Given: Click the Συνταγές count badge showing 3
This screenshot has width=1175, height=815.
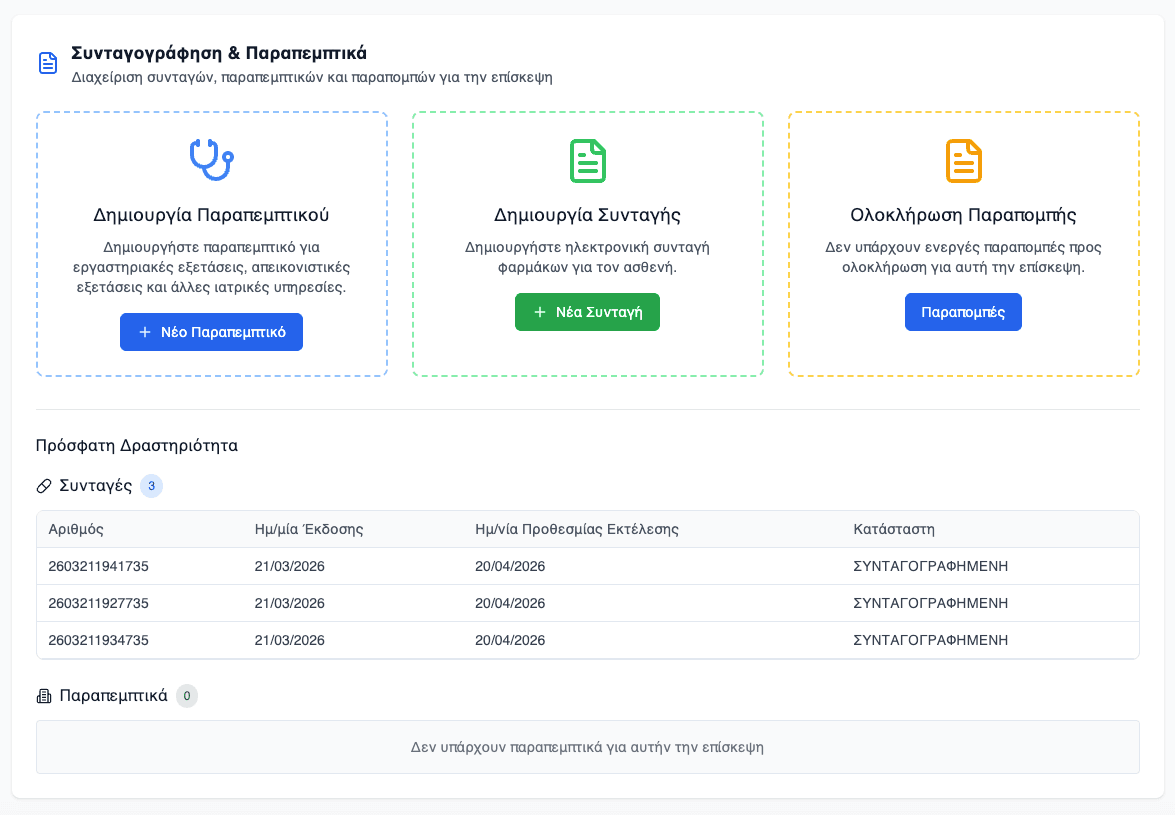Looking at the screenshot, I should [151, 486].
